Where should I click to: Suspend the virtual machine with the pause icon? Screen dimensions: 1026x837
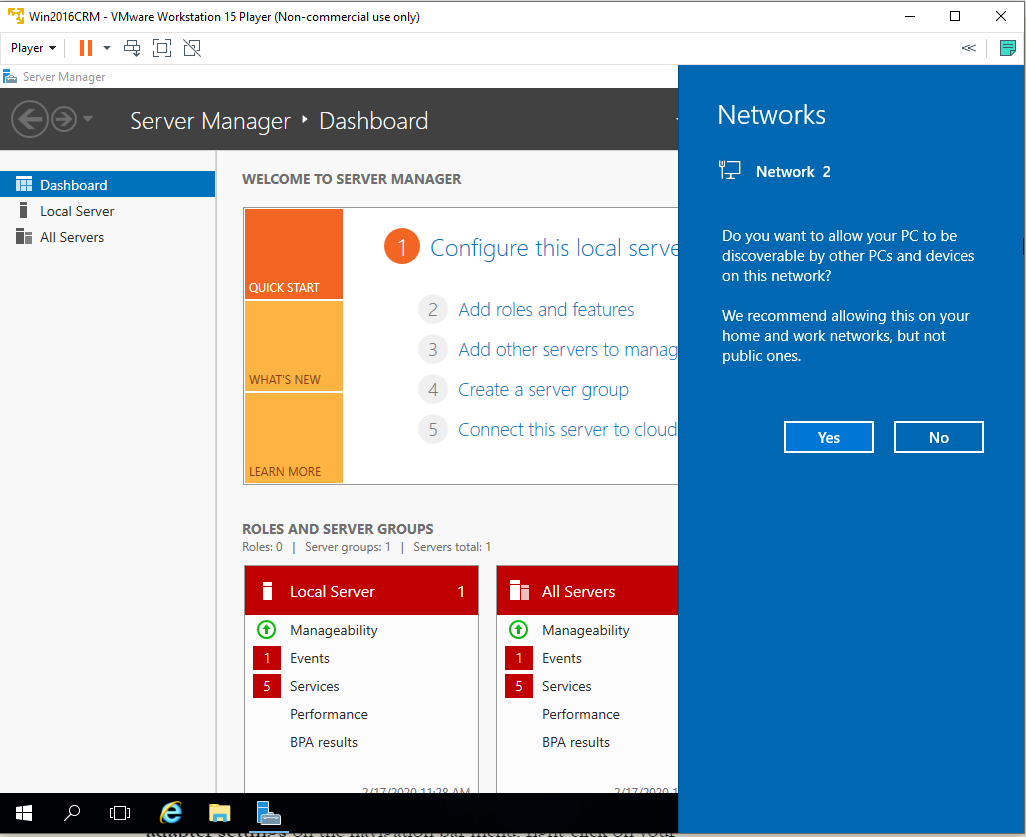point(85,47)
